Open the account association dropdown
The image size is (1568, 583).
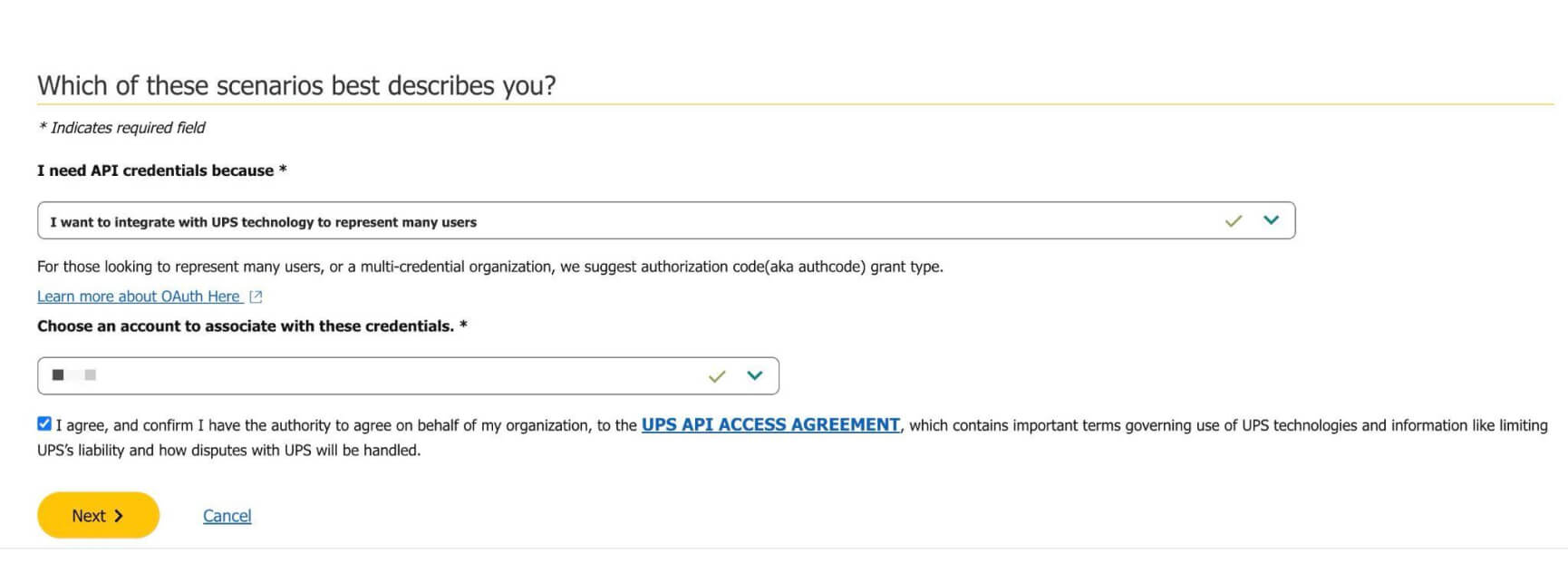408,375
